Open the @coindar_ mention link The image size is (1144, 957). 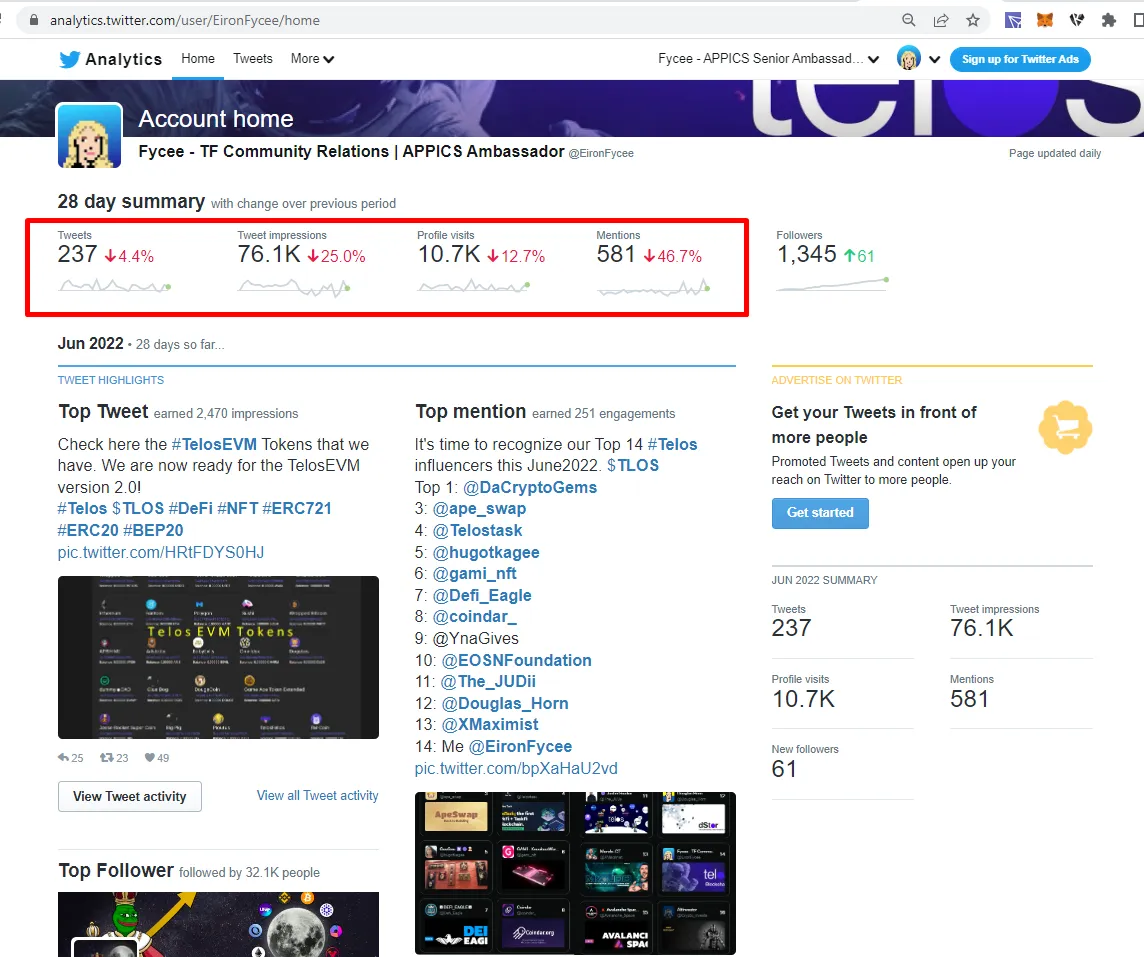point(474,616)
